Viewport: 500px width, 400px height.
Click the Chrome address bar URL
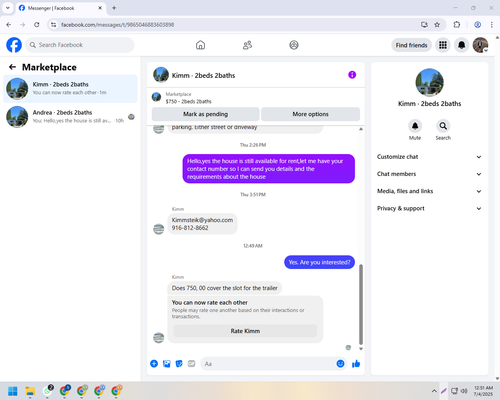point(117,25)
